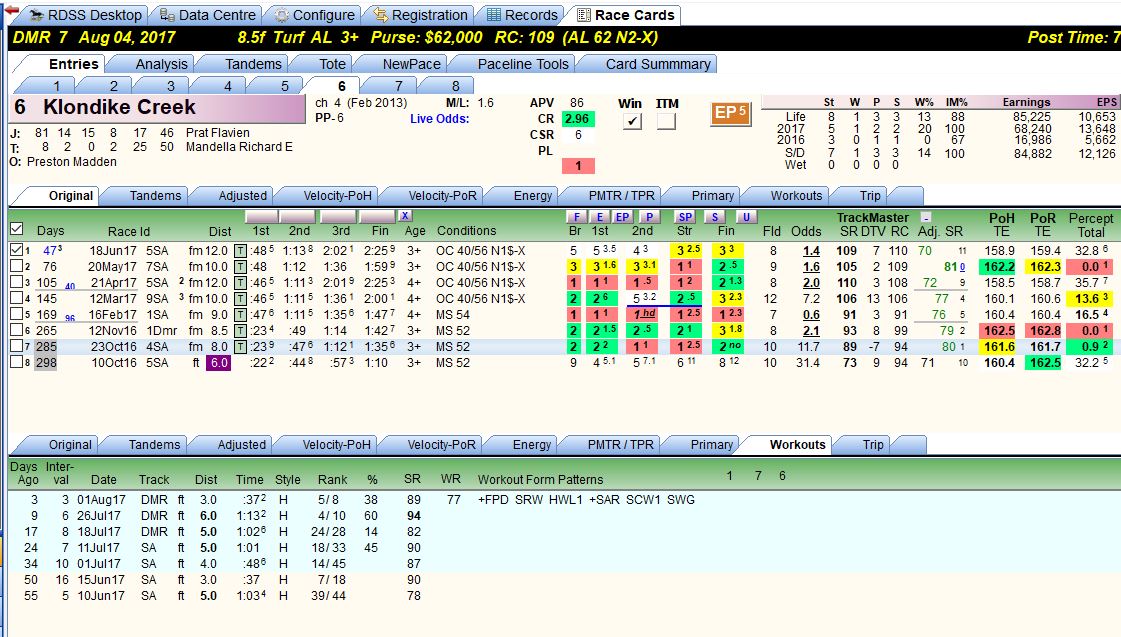Enable the ITM checkbox
This screenshot has width=1121, height=637.
pos(666,122)
